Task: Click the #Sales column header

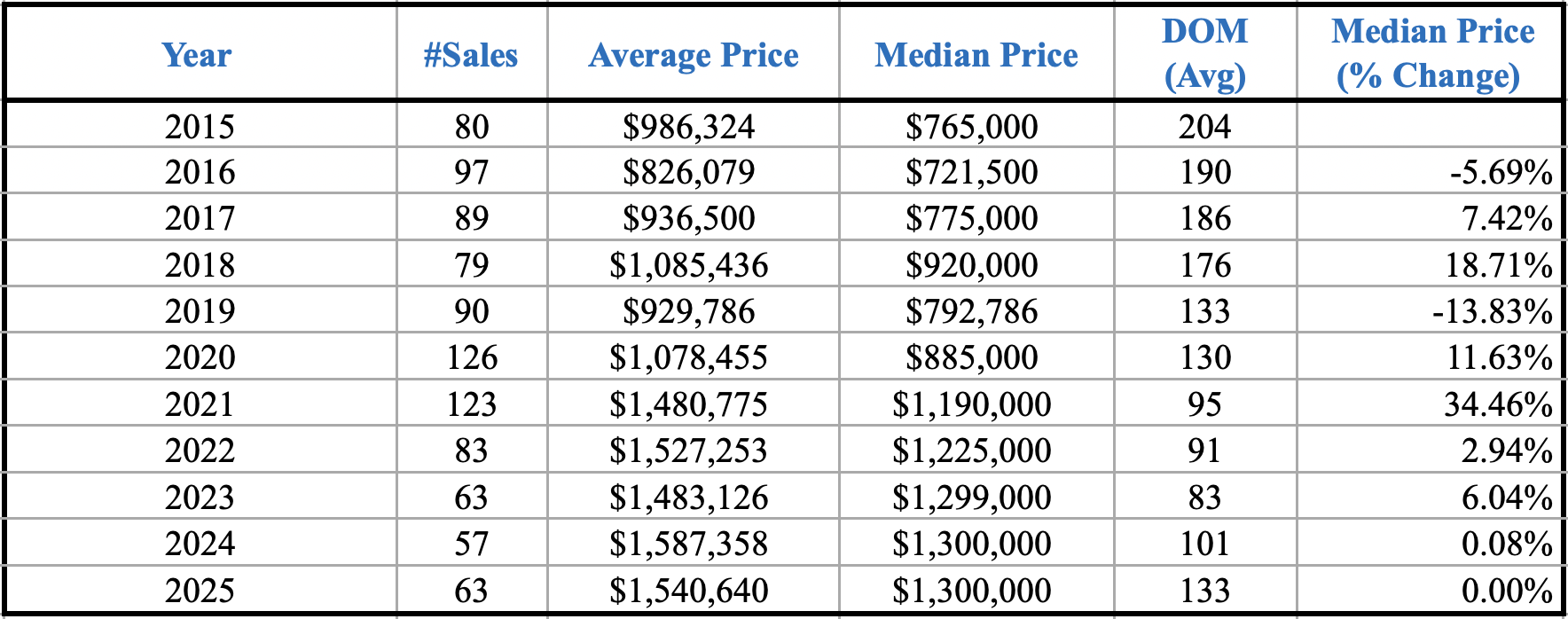Action: 471,55
